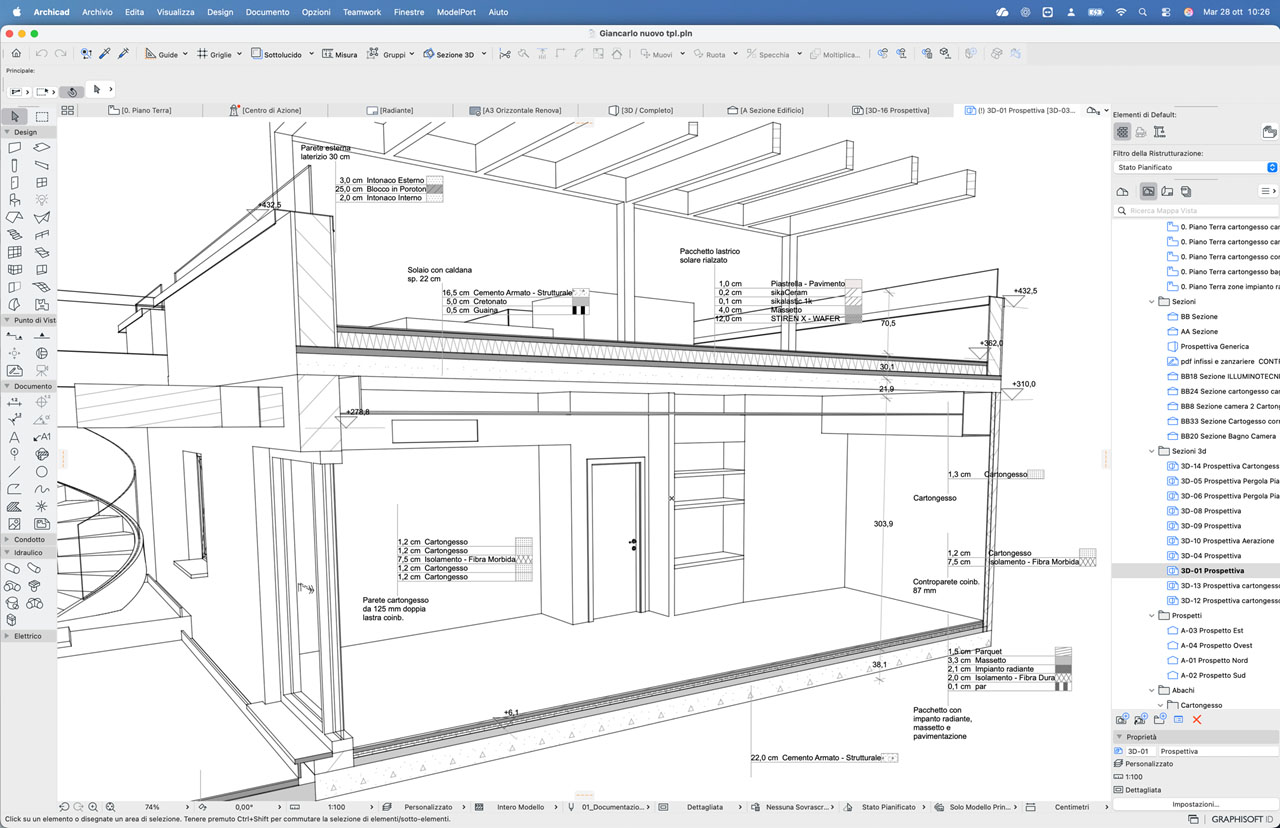Click the Home icon in toolbar
Viewport: 1280px width, 828px height.
pyautogui.click(x=16, y=54)
